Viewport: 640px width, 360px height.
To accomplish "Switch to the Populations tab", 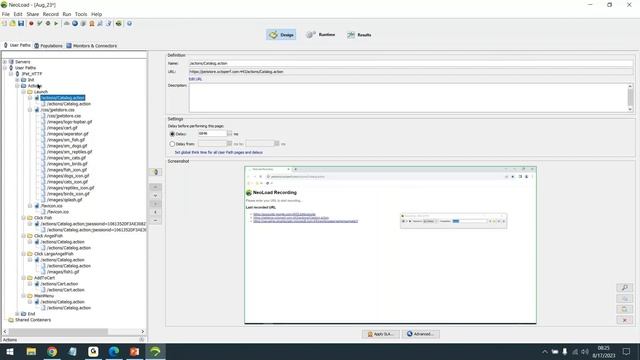I will (48, 46).
